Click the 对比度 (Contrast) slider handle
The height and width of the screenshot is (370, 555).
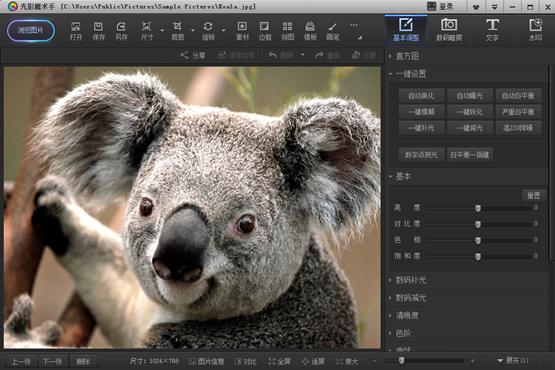pyautogui.click(x=478, y=224)
